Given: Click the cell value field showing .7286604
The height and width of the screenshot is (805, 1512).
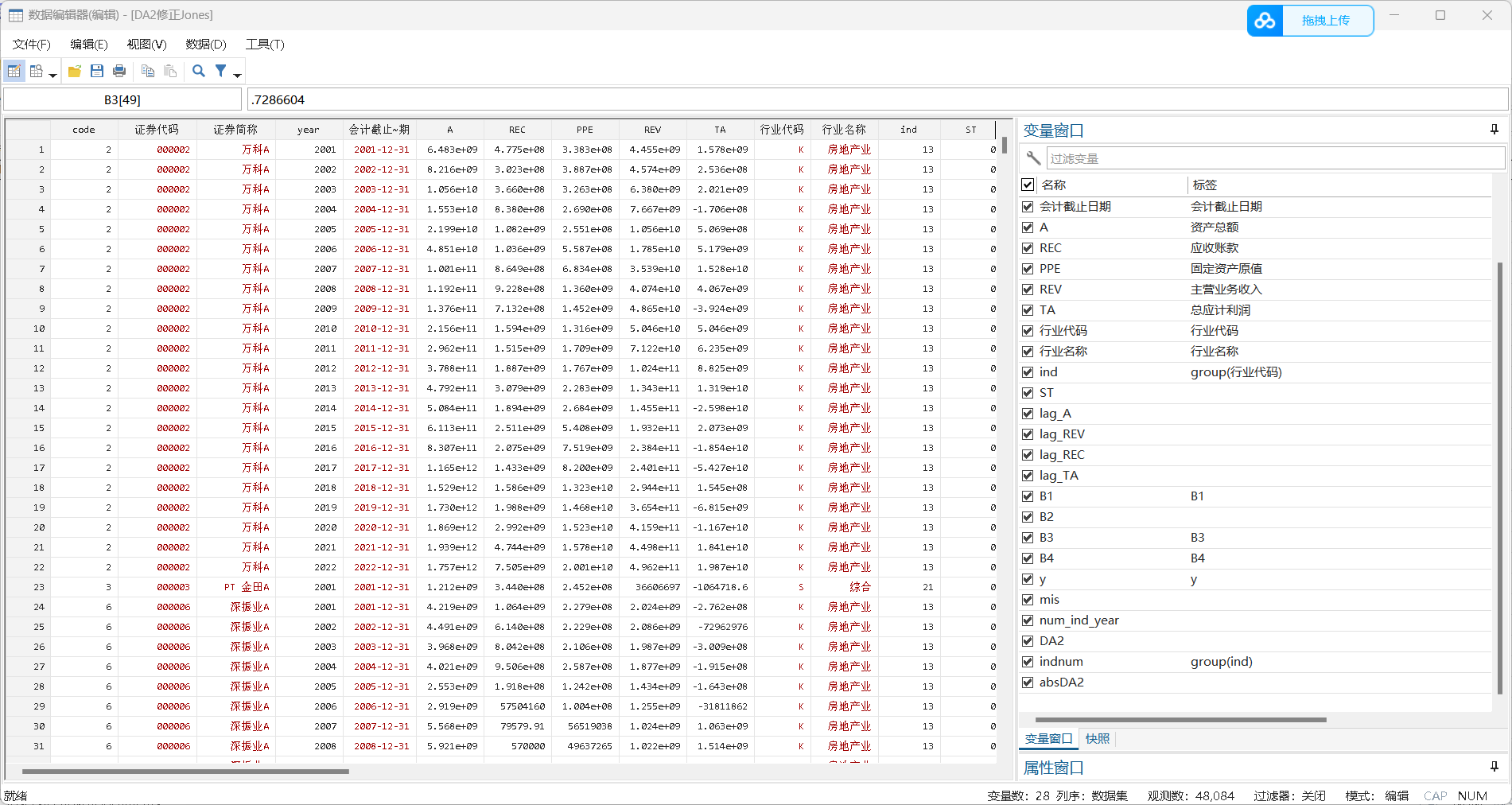Looking at the screenshot, I should [878, 99].
